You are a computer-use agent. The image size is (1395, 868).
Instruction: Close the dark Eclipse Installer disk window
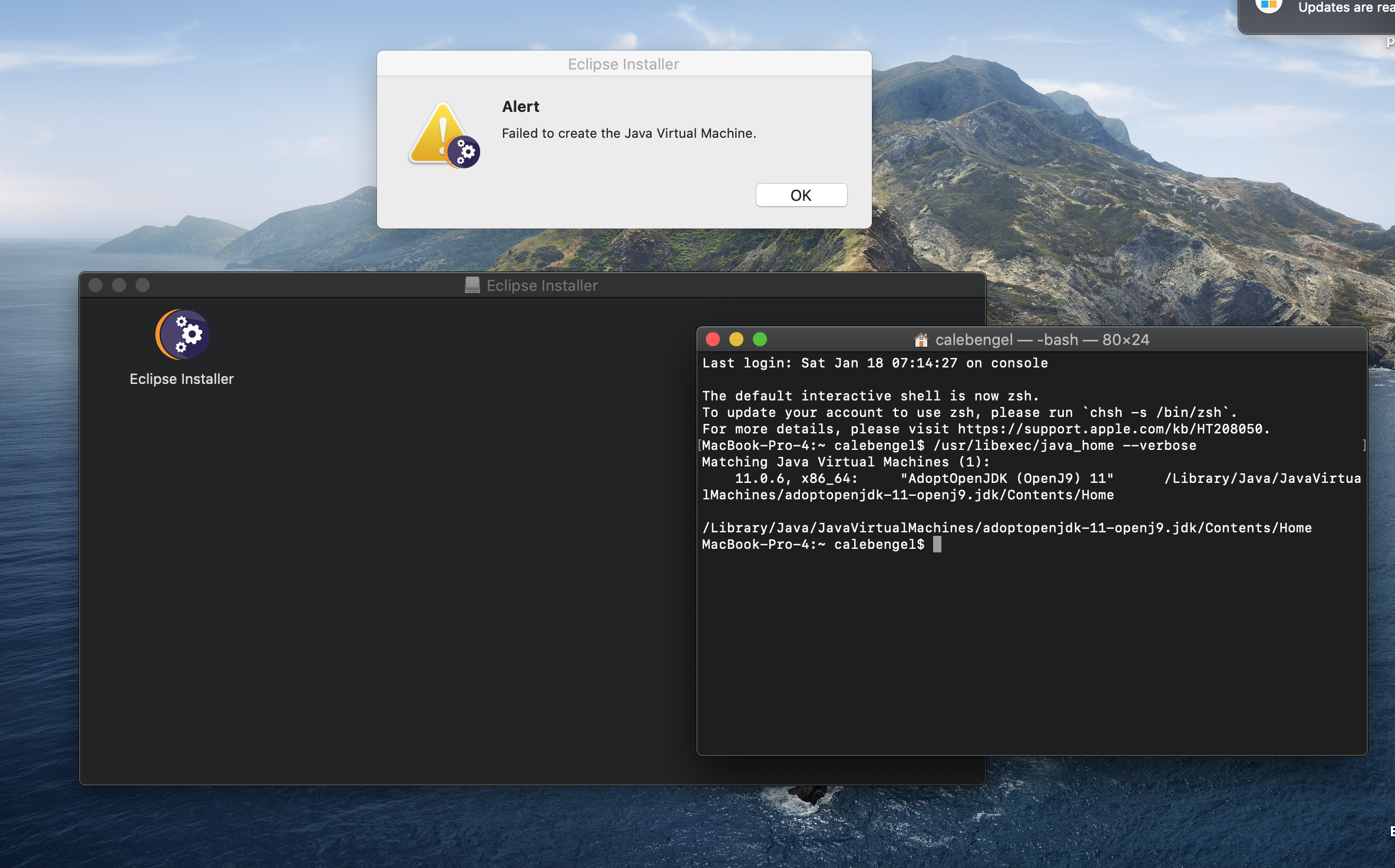point(95,285)
